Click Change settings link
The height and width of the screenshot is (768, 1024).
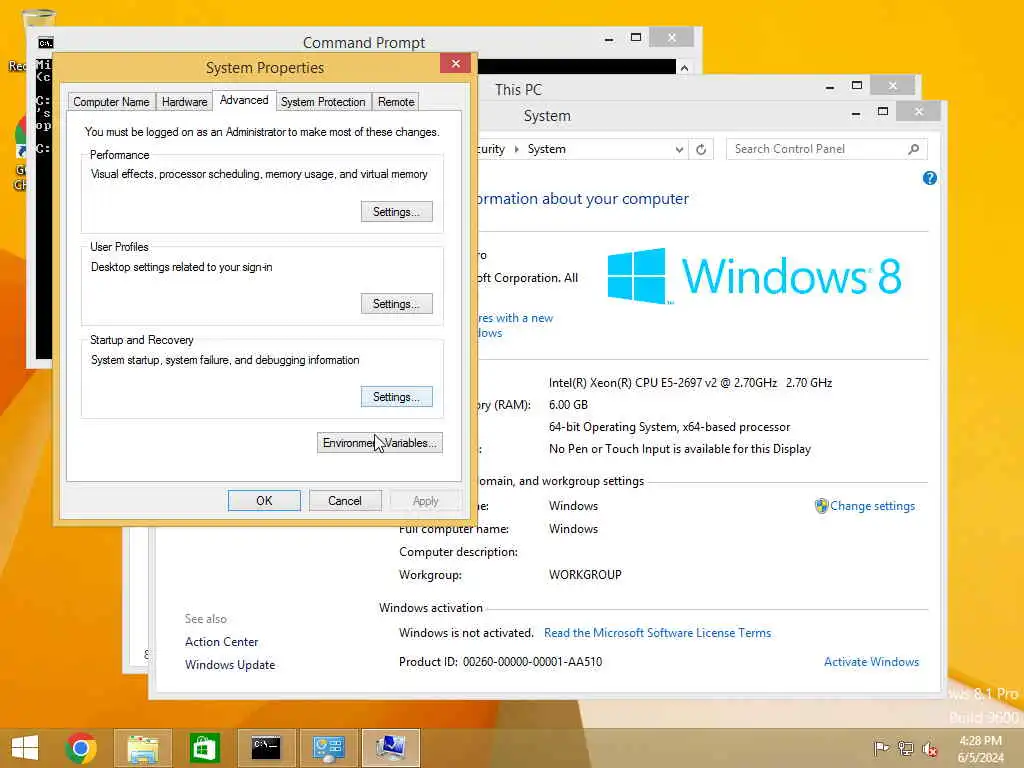(872, 505)
